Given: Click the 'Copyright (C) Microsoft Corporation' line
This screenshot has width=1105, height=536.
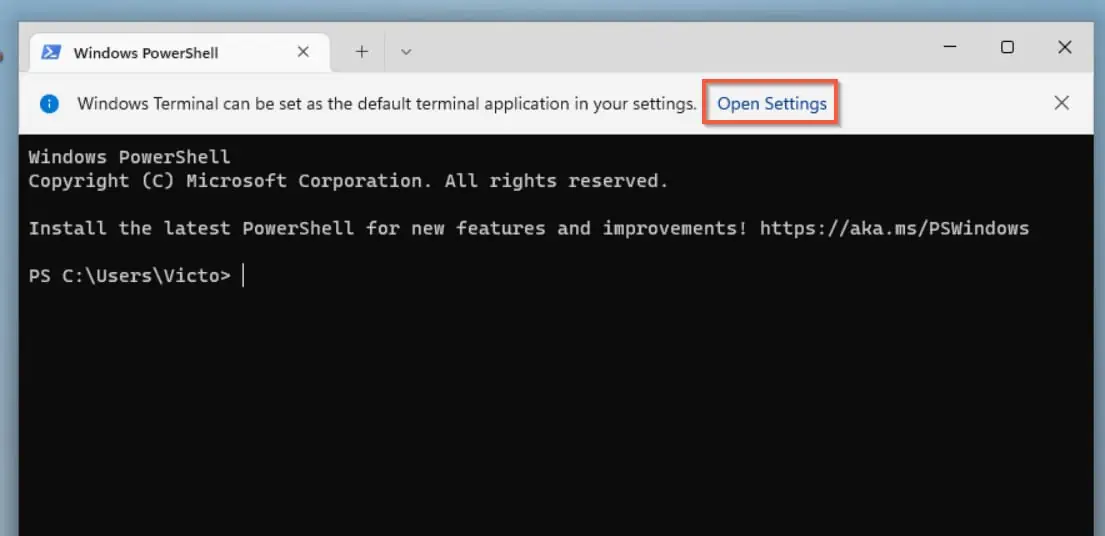Looking at the screenshot, I should click(348, 181).
